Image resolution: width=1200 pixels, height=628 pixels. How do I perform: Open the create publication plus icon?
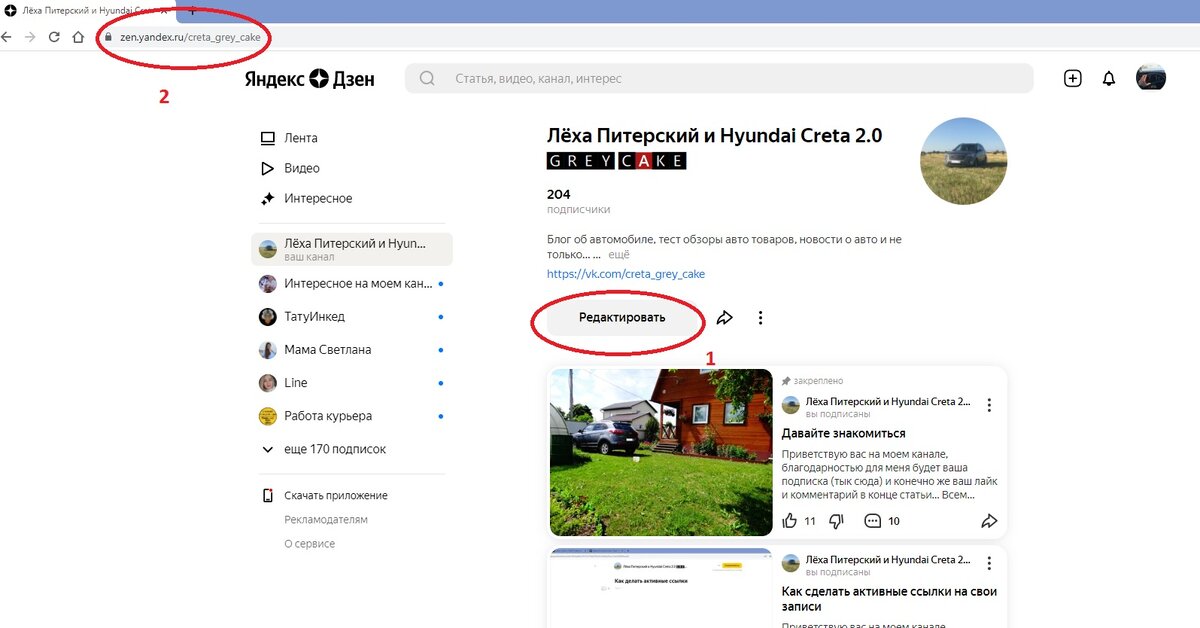click(1073, 78)
